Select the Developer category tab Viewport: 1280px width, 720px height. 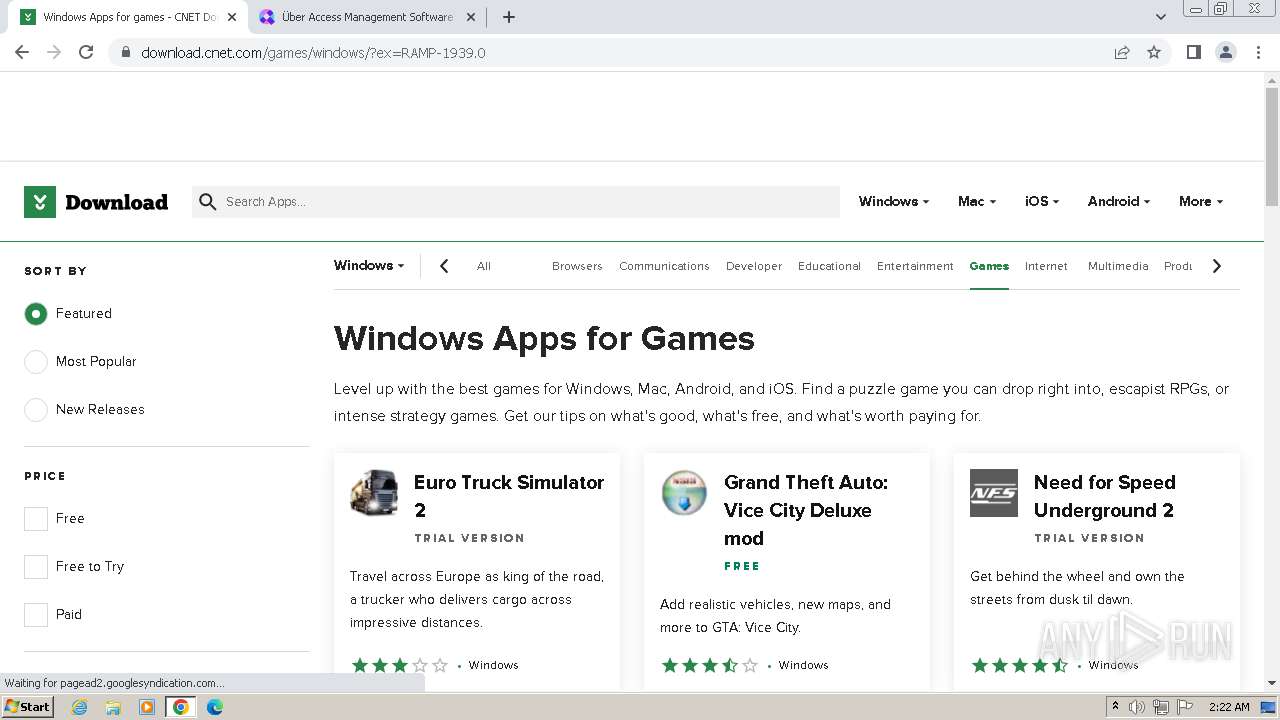tap(754, 266)
